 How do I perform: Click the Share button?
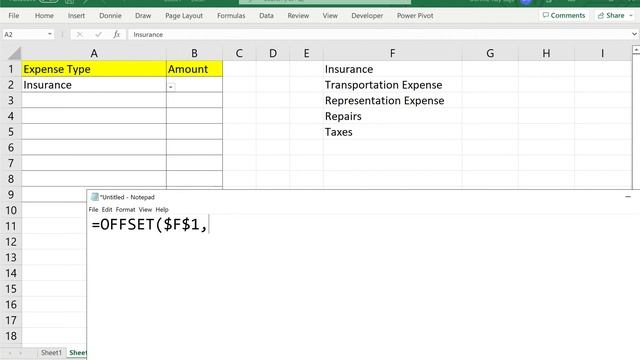point(611,15)
